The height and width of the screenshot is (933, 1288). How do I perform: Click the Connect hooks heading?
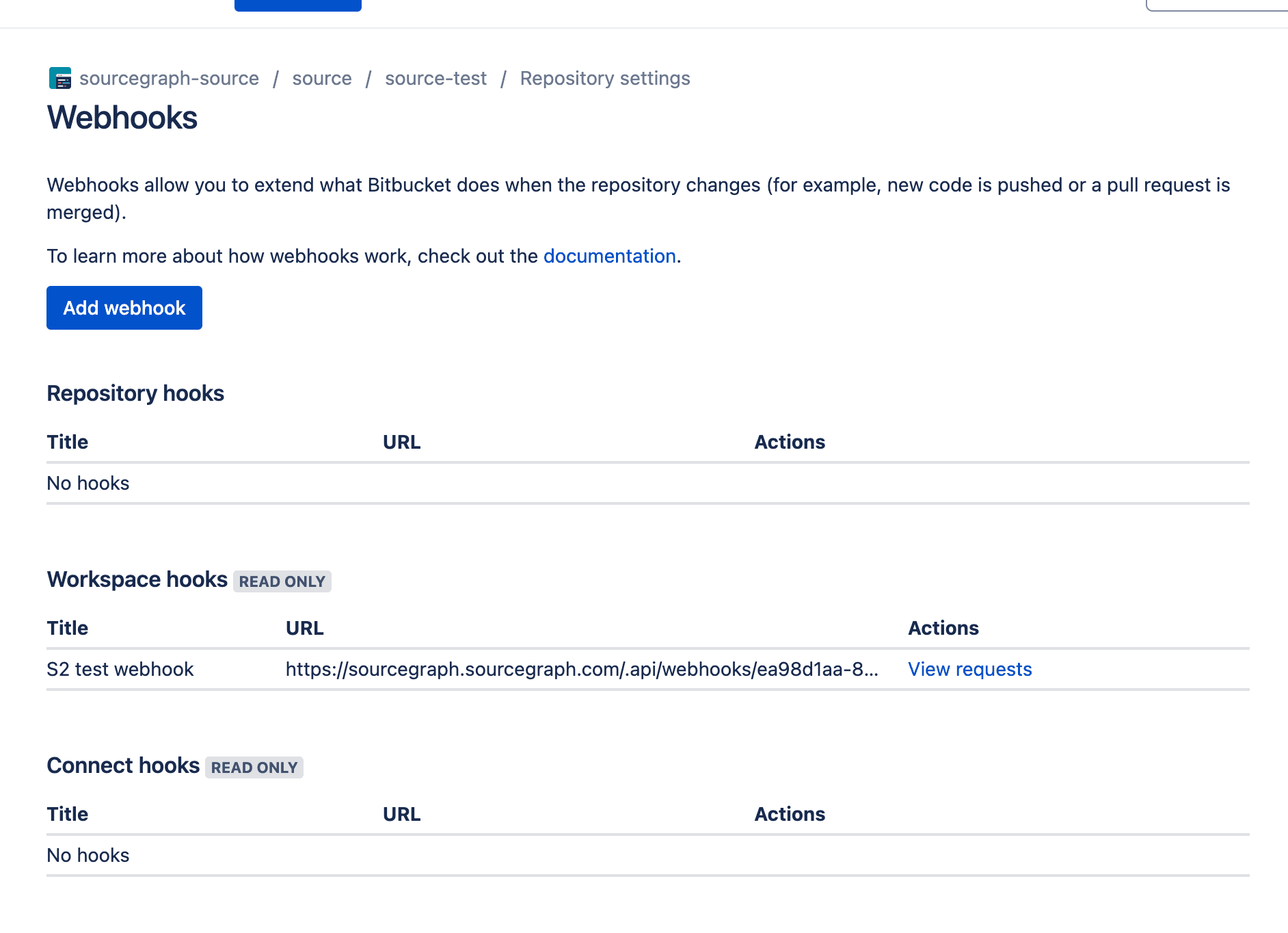(123, 765)
